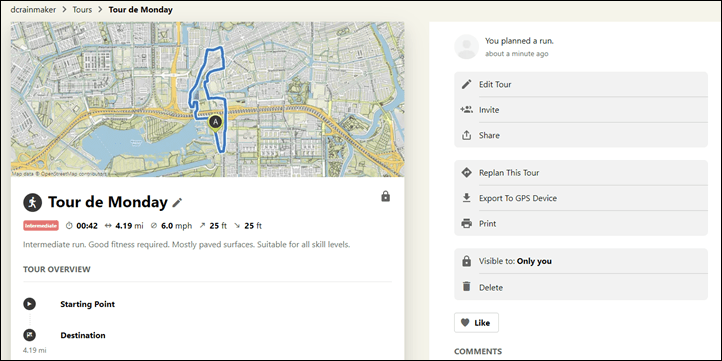
Task: Click the padlock privacy icon near tour title
Action: tap(385, 197)
